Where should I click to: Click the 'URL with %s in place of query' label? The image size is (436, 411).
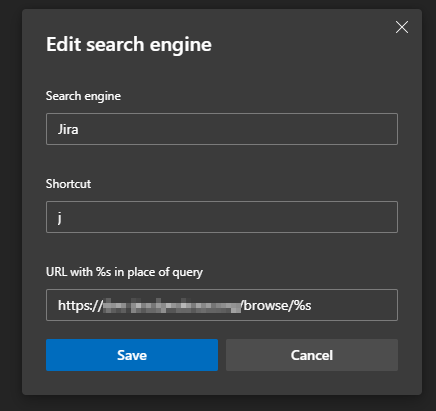124,272
